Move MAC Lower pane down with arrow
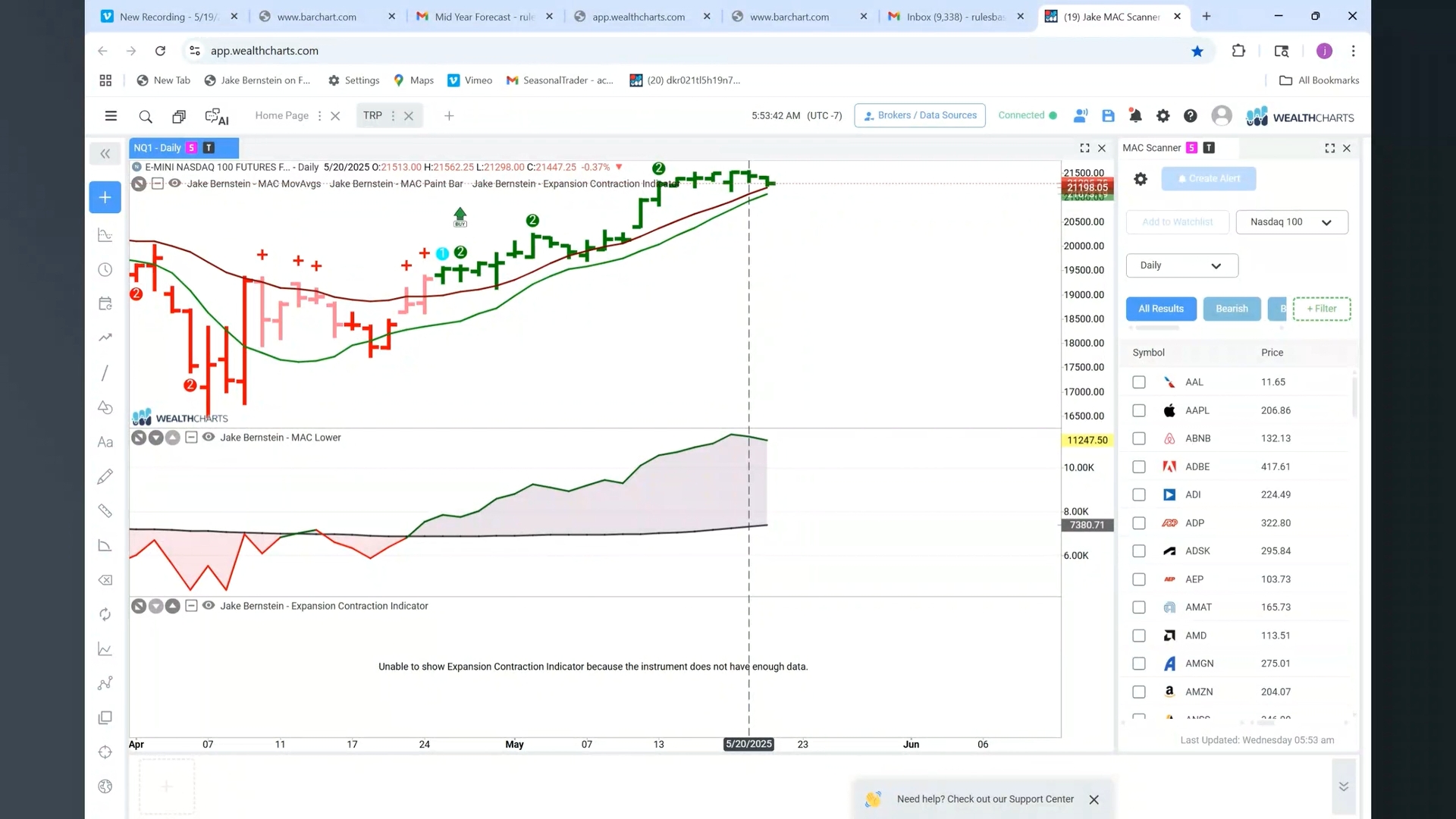The height and width of the screenshot is (819, 1456). (x=155, y=438)
